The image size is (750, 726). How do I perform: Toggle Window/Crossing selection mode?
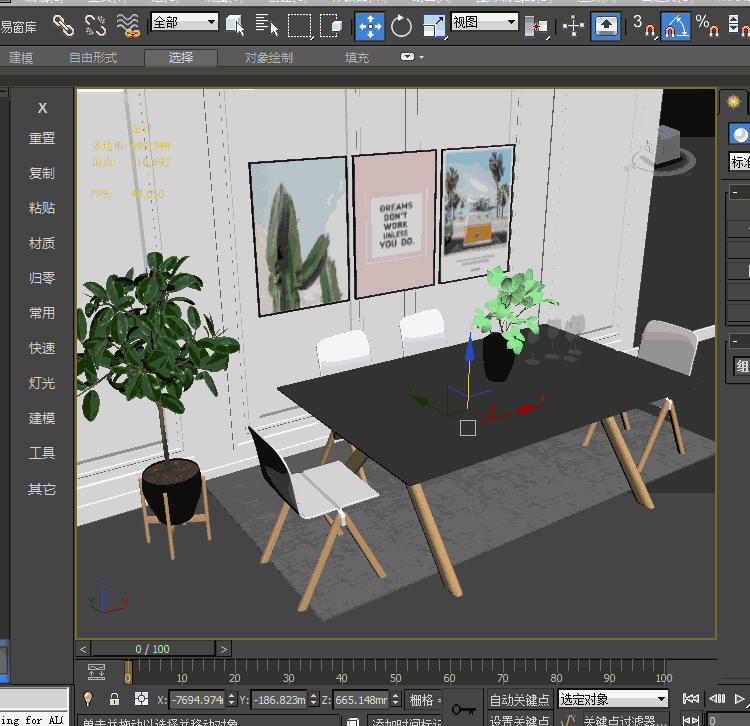point(331,25)
